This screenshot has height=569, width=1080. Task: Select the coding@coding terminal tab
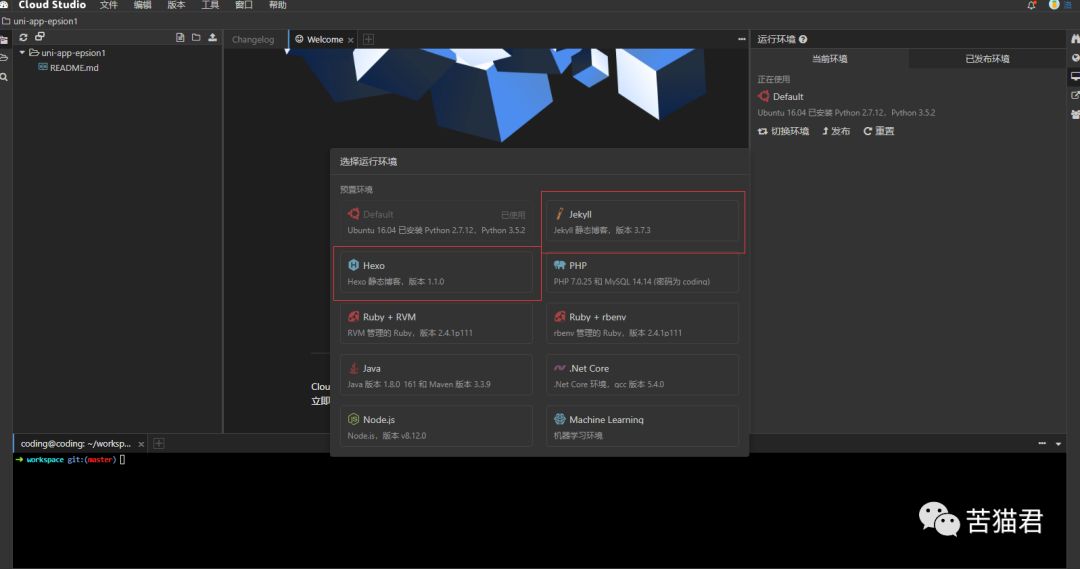75,444
